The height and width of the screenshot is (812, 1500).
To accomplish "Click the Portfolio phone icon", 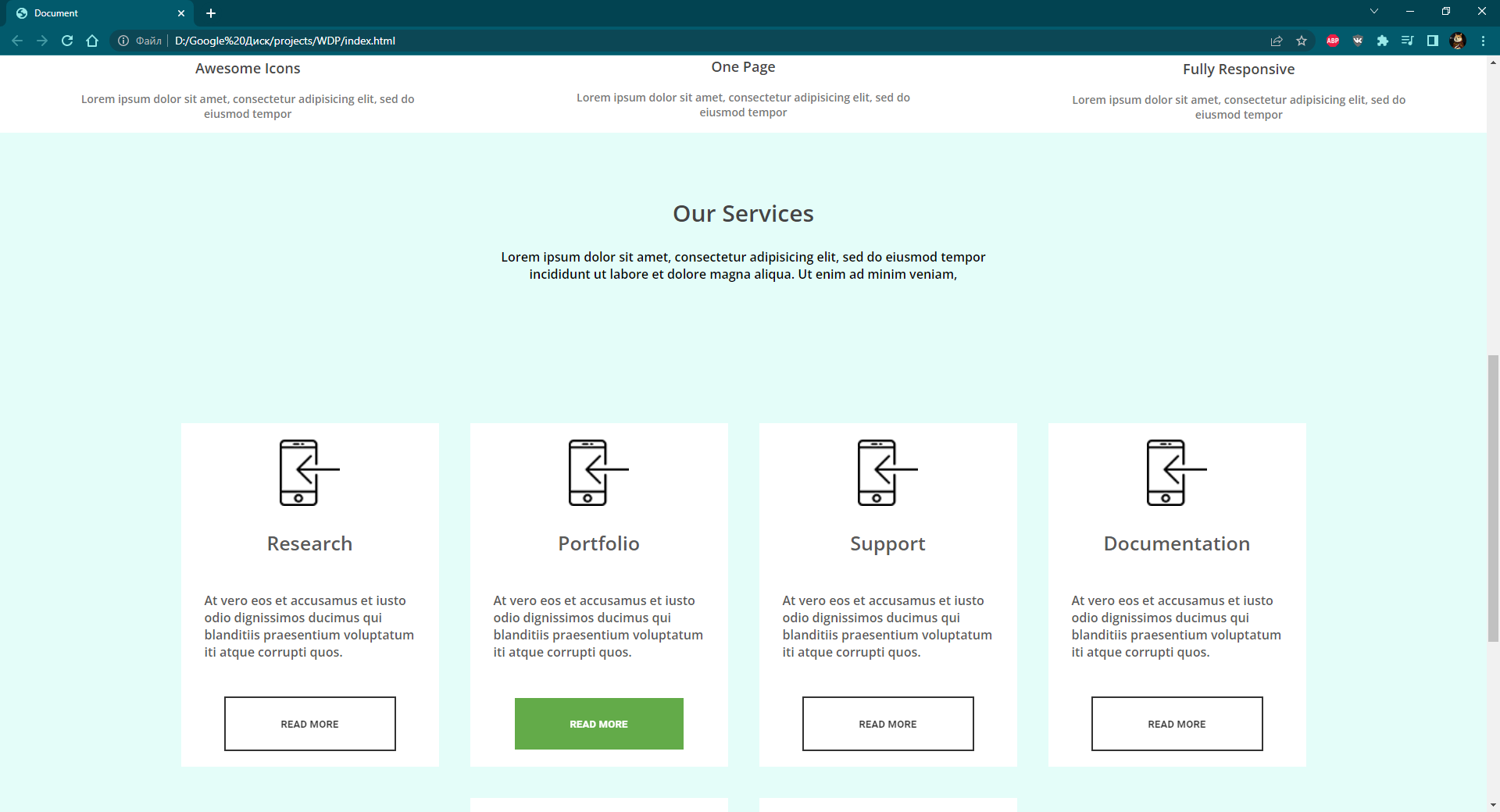I will 598,472.
